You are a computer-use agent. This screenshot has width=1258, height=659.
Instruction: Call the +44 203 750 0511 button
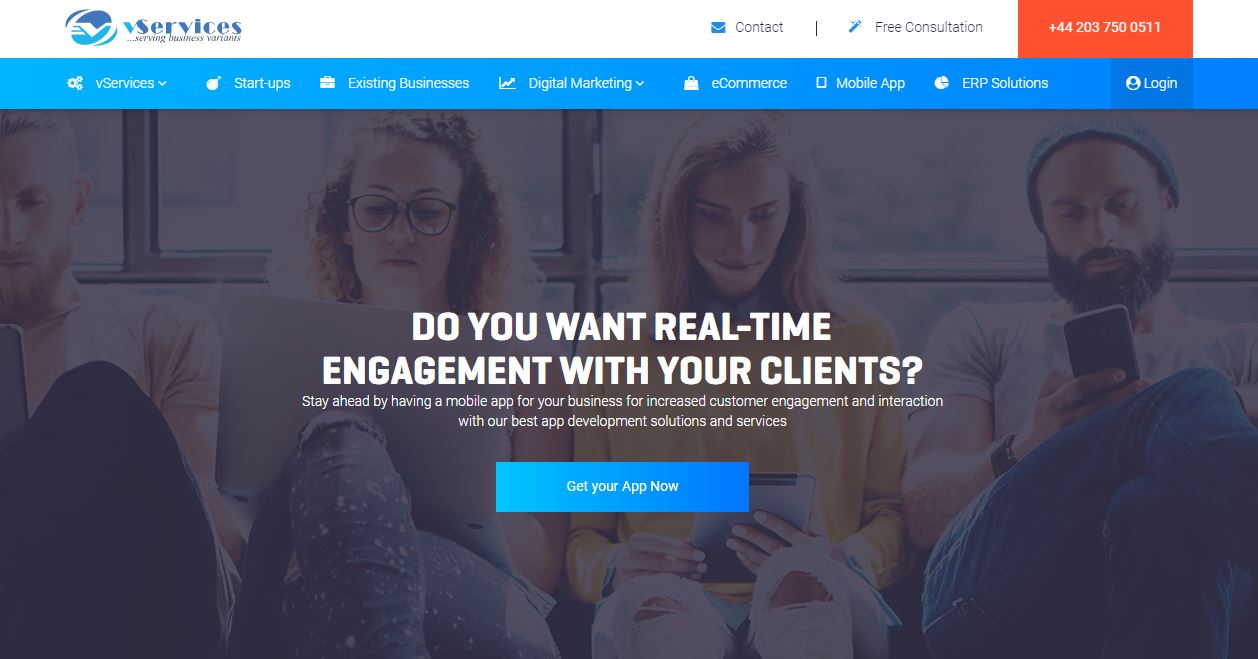click(x=1105, y=29)
